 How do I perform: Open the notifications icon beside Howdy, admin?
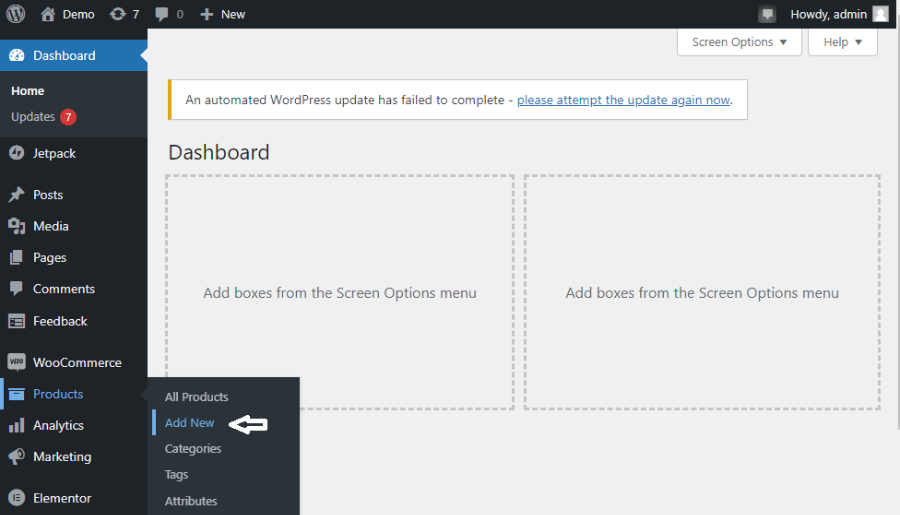(767, 14)
